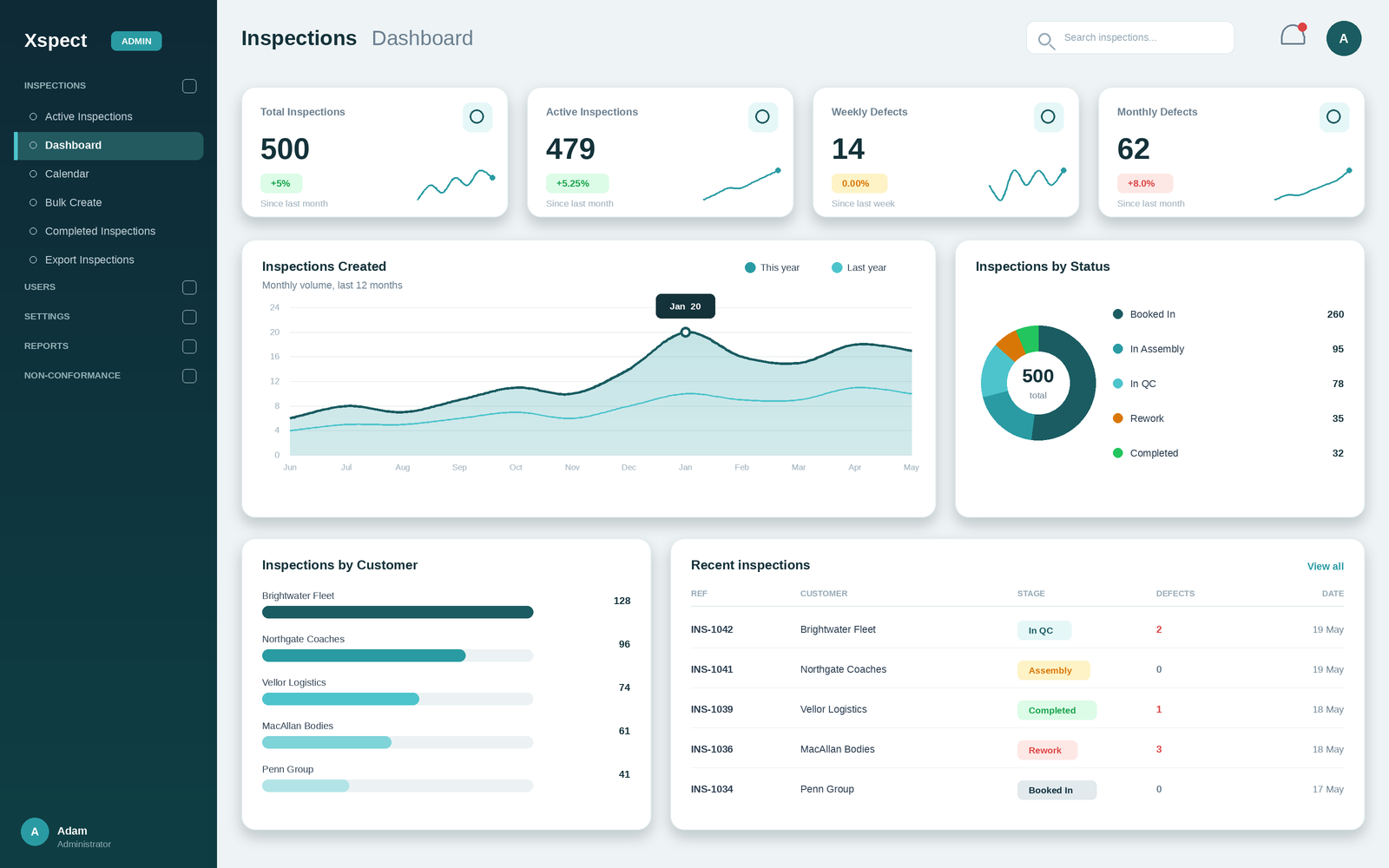Click the Active Inspections card icon

[762, 116]
